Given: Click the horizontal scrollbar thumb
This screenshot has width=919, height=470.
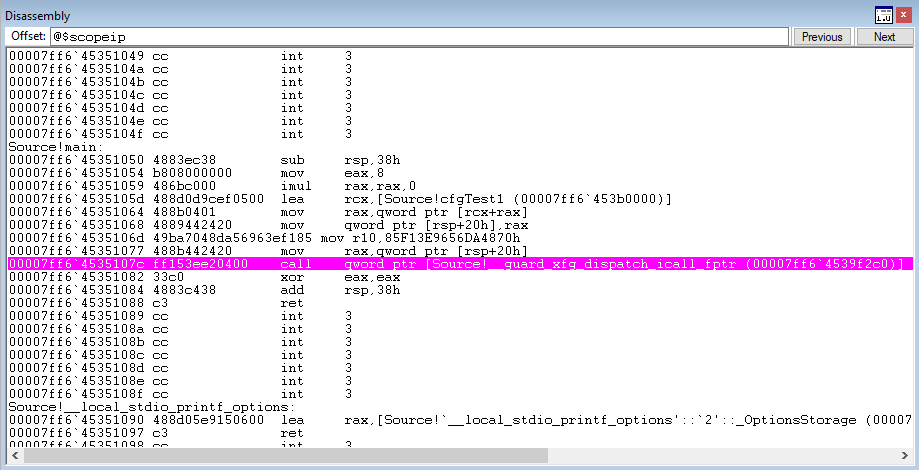Looking at the screenshot, I should click(286, 455).
